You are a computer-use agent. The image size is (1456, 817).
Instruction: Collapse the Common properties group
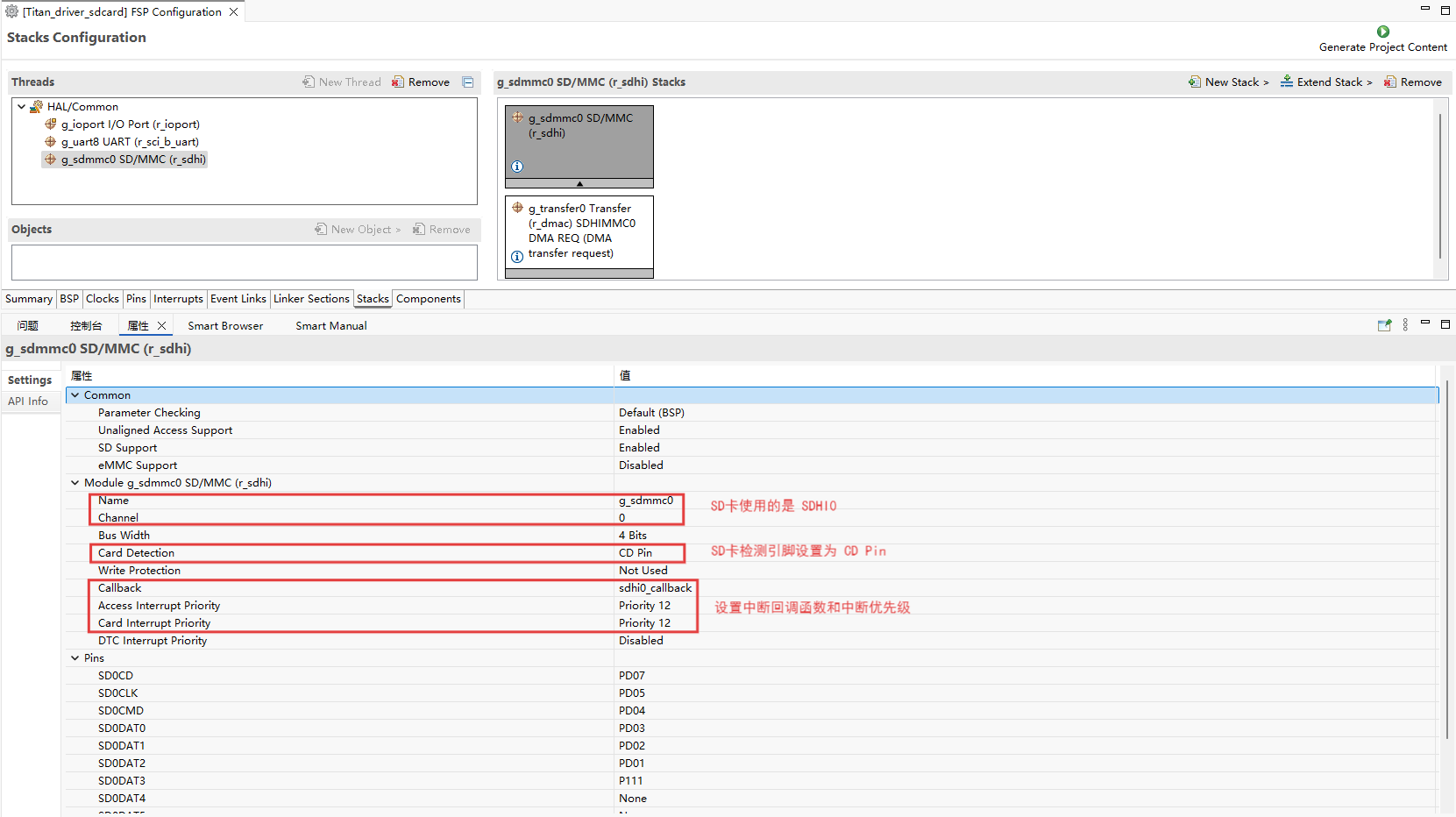tap(75, 395)
